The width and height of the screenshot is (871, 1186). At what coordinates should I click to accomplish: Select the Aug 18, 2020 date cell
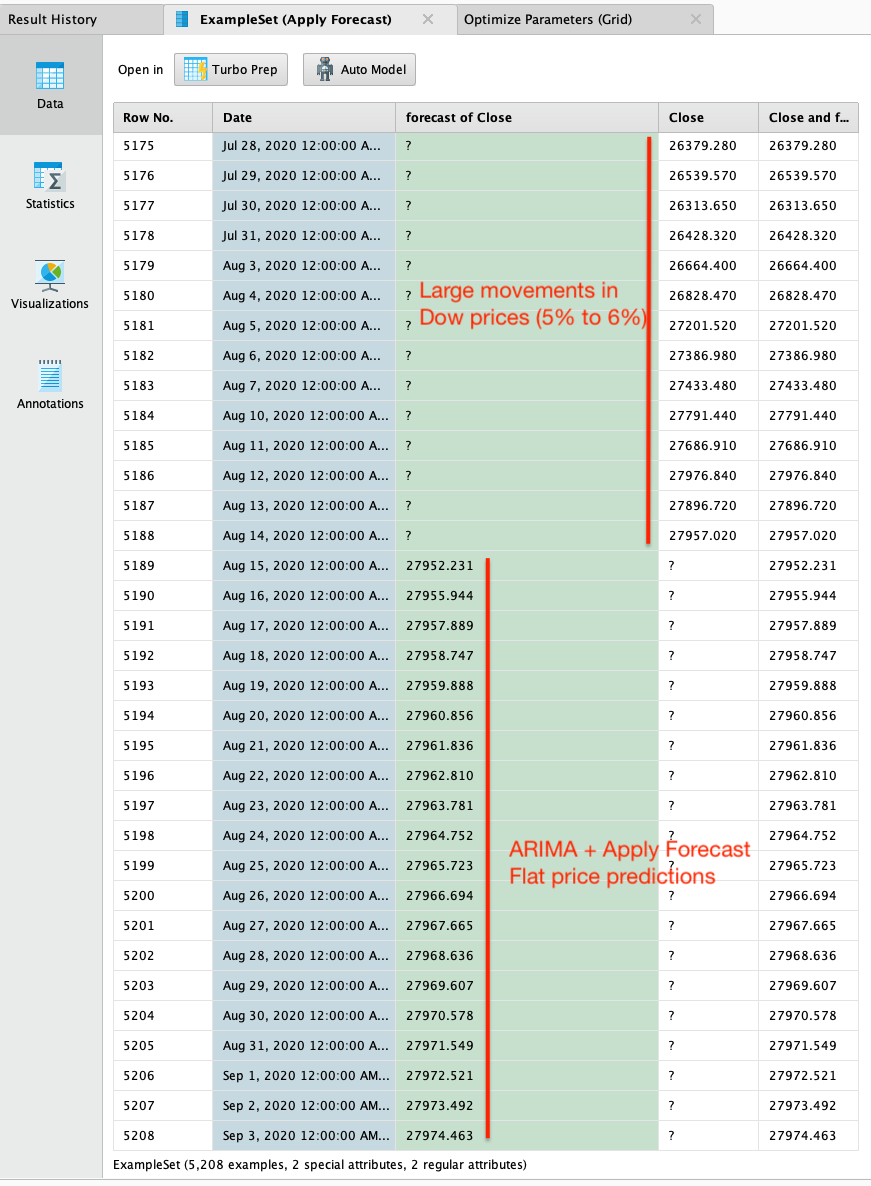pyautogui.click(x=304, y=656)
